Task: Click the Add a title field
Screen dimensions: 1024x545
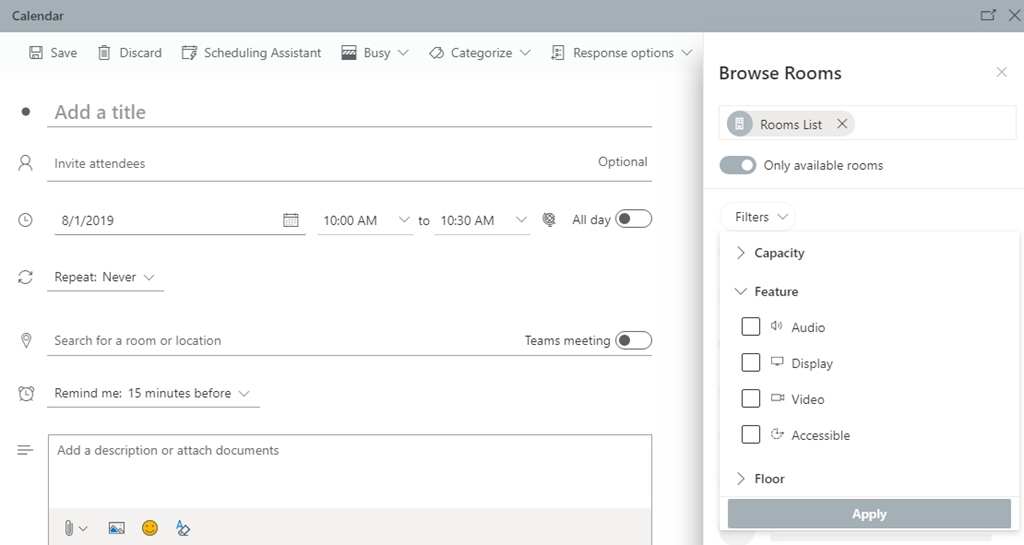Action: (350, 112)
